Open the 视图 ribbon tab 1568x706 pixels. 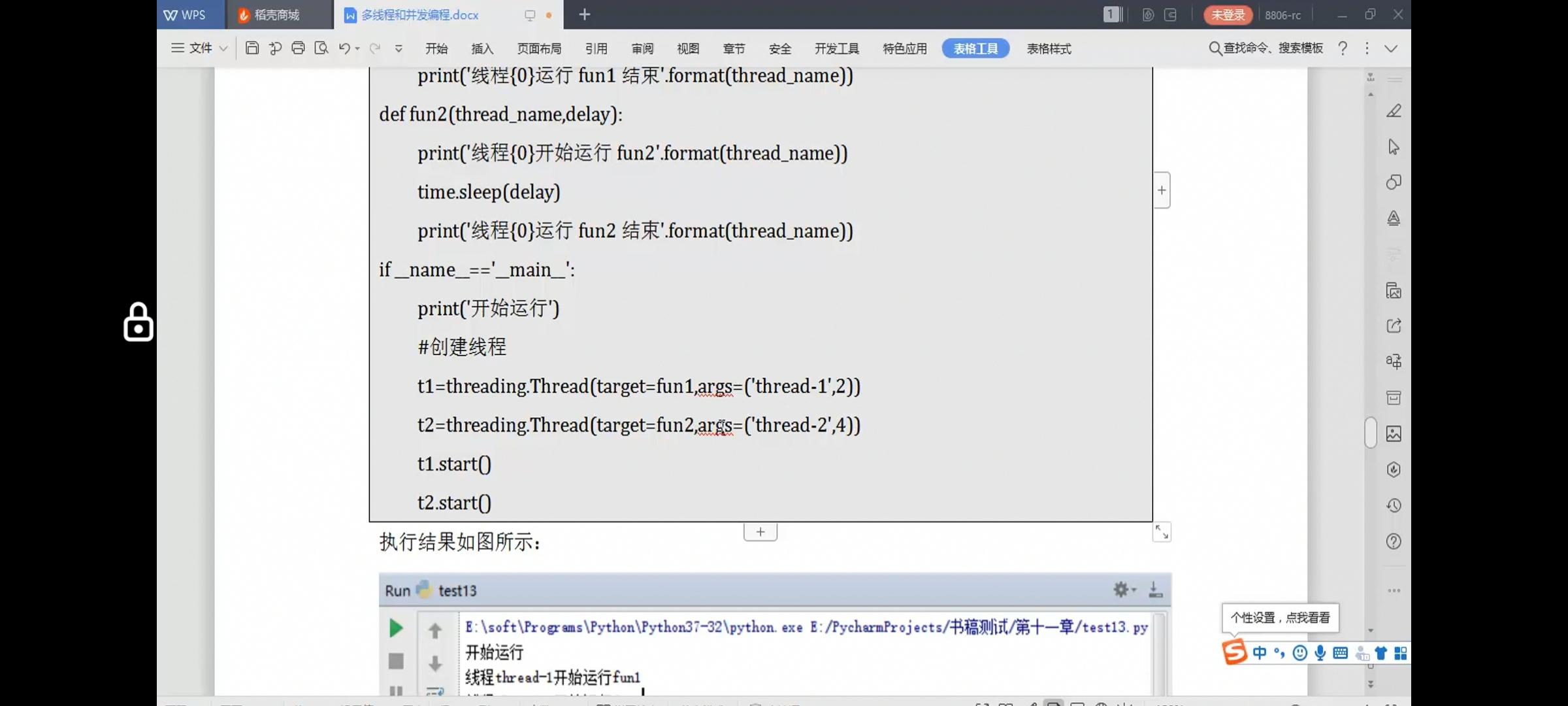pyautogui.click(x=688, y=48)
